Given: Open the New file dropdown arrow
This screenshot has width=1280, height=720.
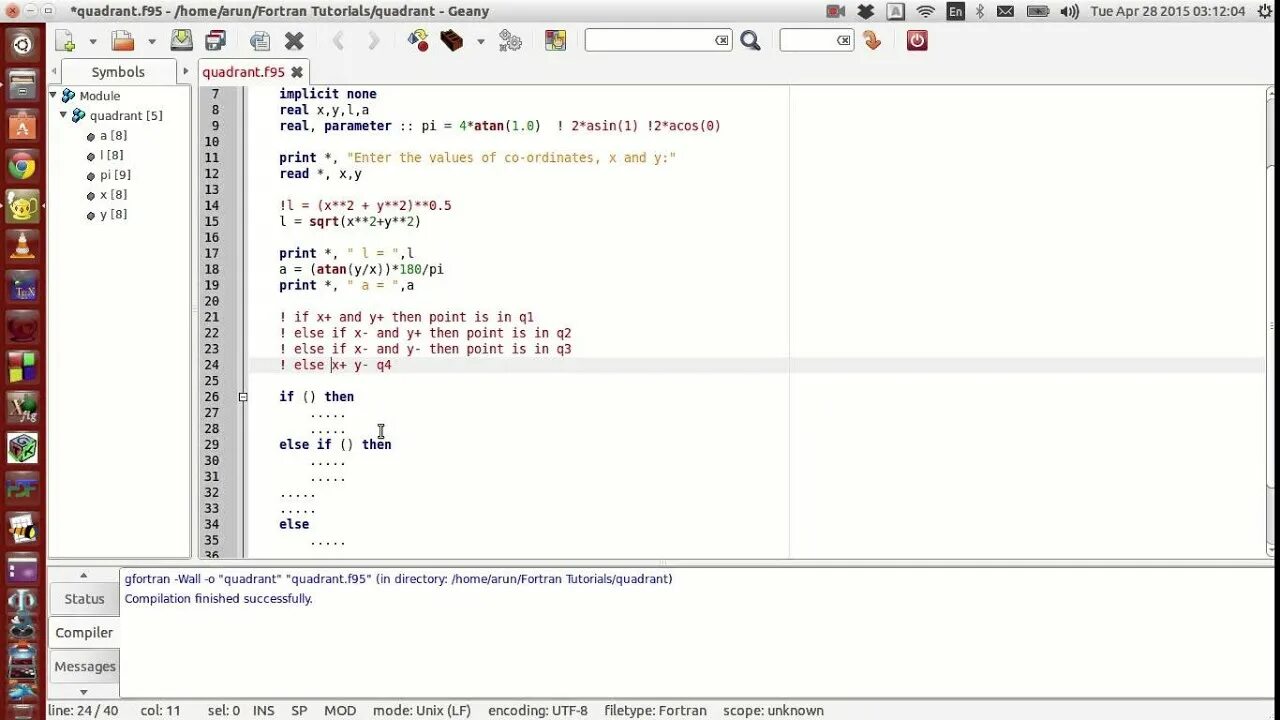Looking at the screenshot, I should (93, 40).
